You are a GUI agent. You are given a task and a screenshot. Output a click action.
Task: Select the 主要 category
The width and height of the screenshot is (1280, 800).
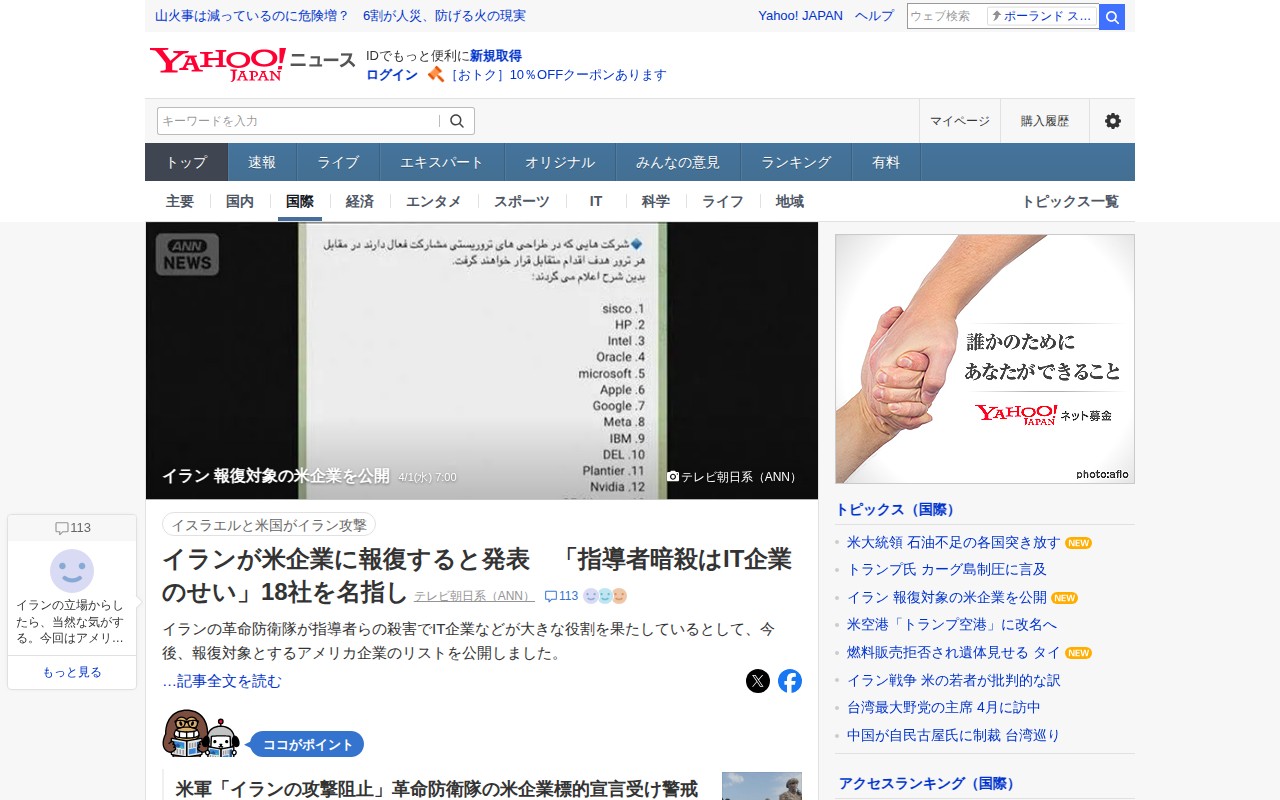180,201
